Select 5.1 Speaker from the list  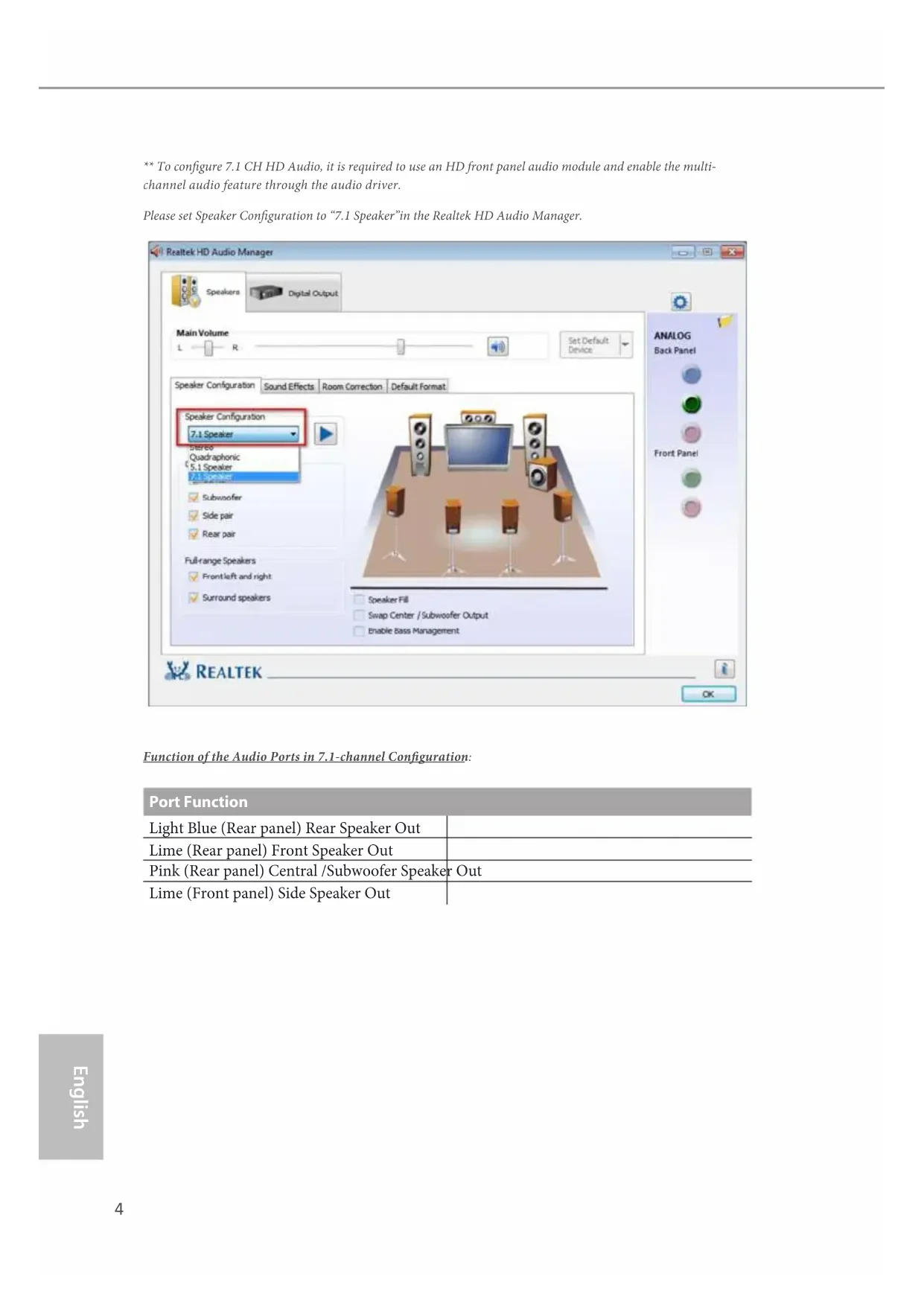tap(211, 467)
